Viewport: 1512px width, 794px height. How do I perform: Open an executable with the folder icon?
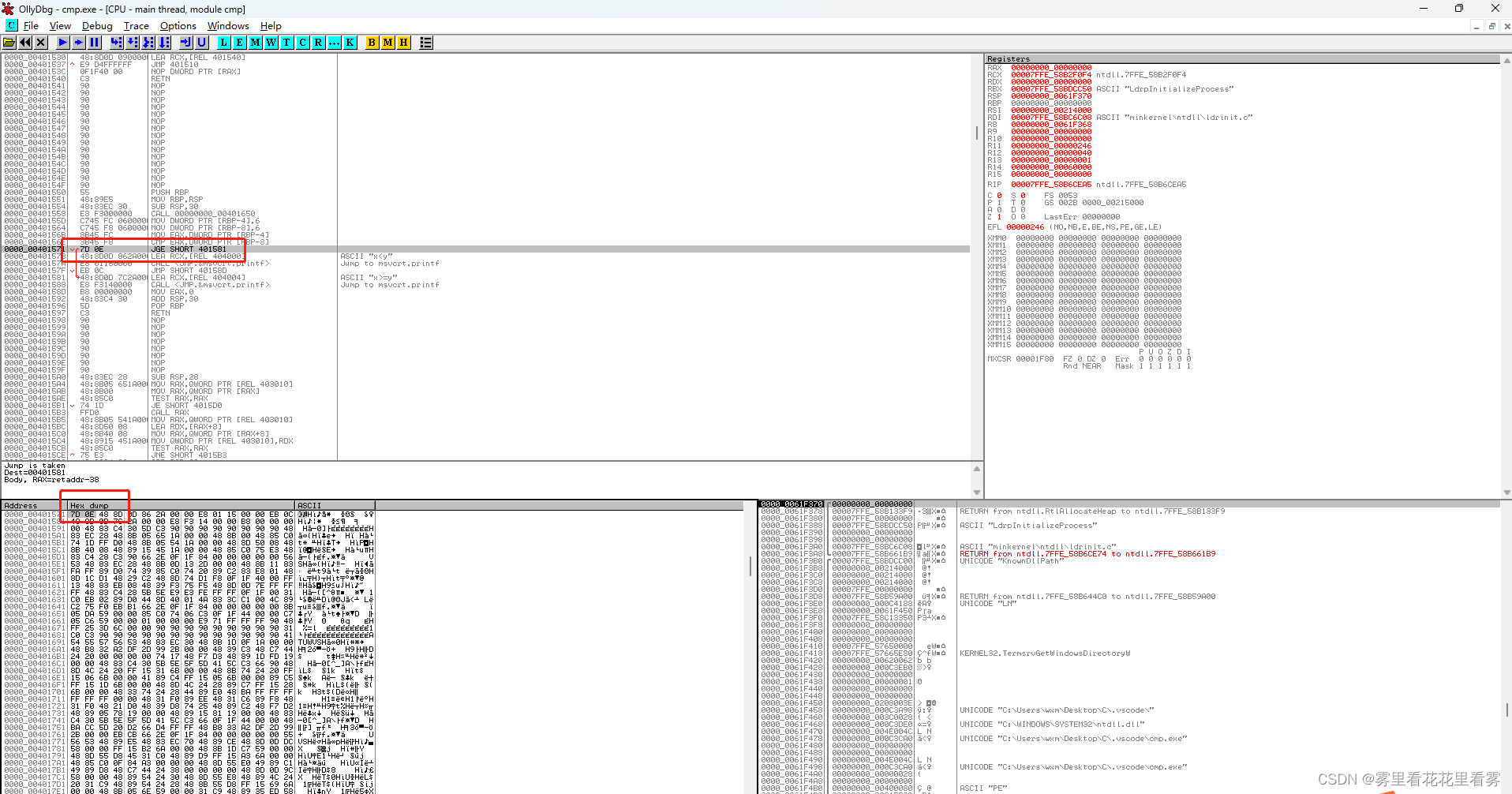[x=9, y=43]
